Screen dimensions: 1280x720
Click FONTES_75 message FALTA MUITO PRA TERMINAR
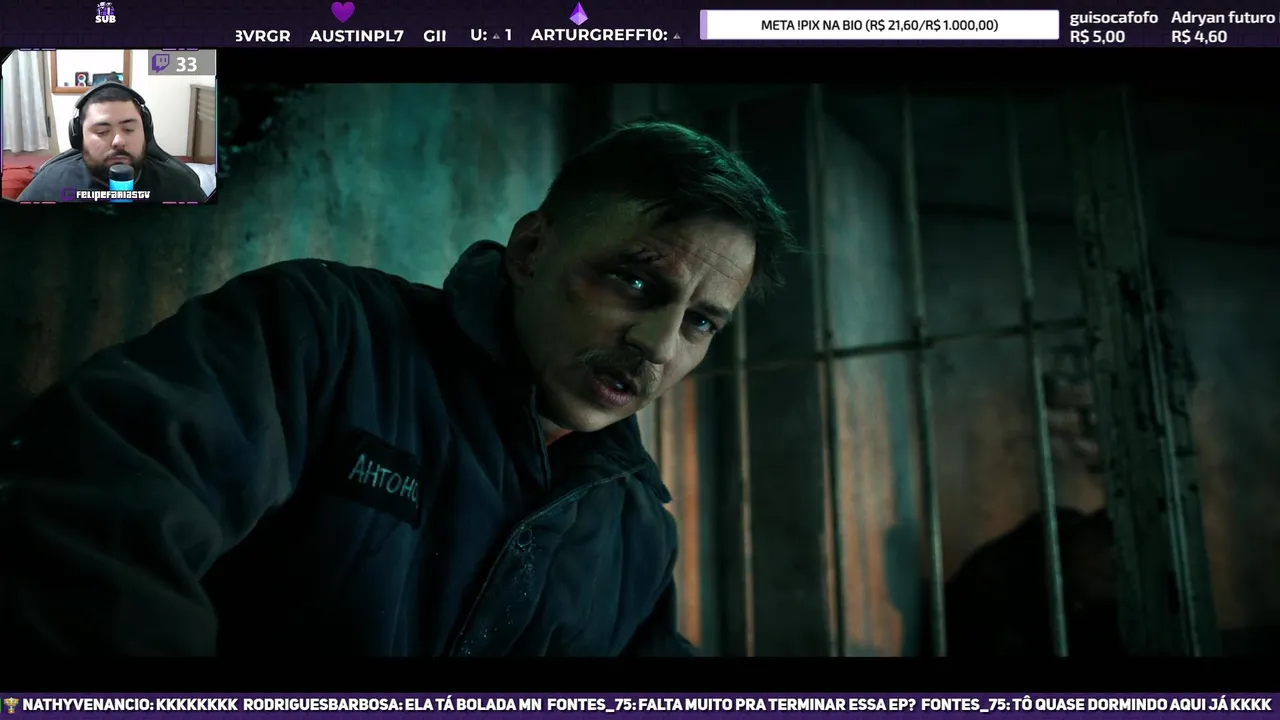(730, 705)
